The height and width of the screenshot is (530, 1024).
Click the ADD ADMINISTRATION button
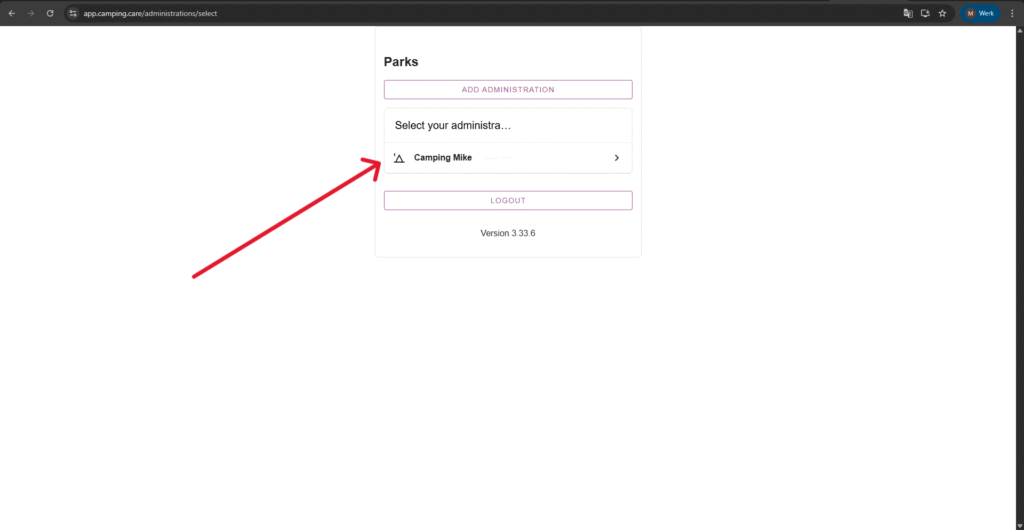coord(508,90)
